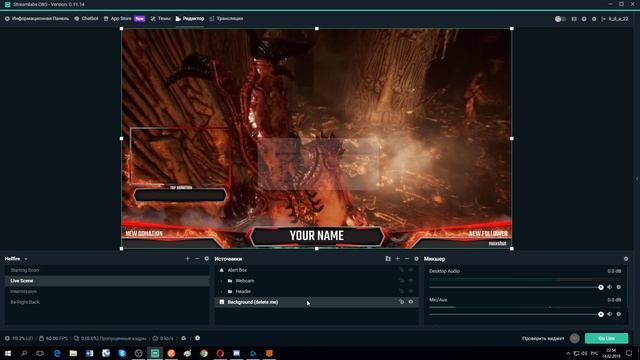Open Studio Mode layout icon in top bar
The height and width of the screenshot is (360, 640).
(574, 19)
